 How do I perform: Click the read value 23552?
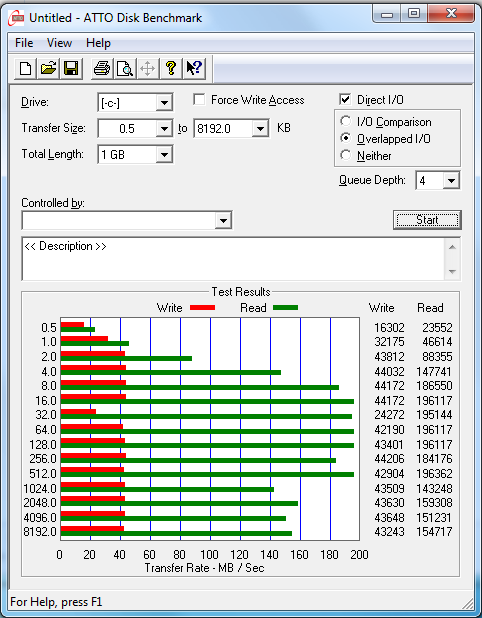point(437,328)
